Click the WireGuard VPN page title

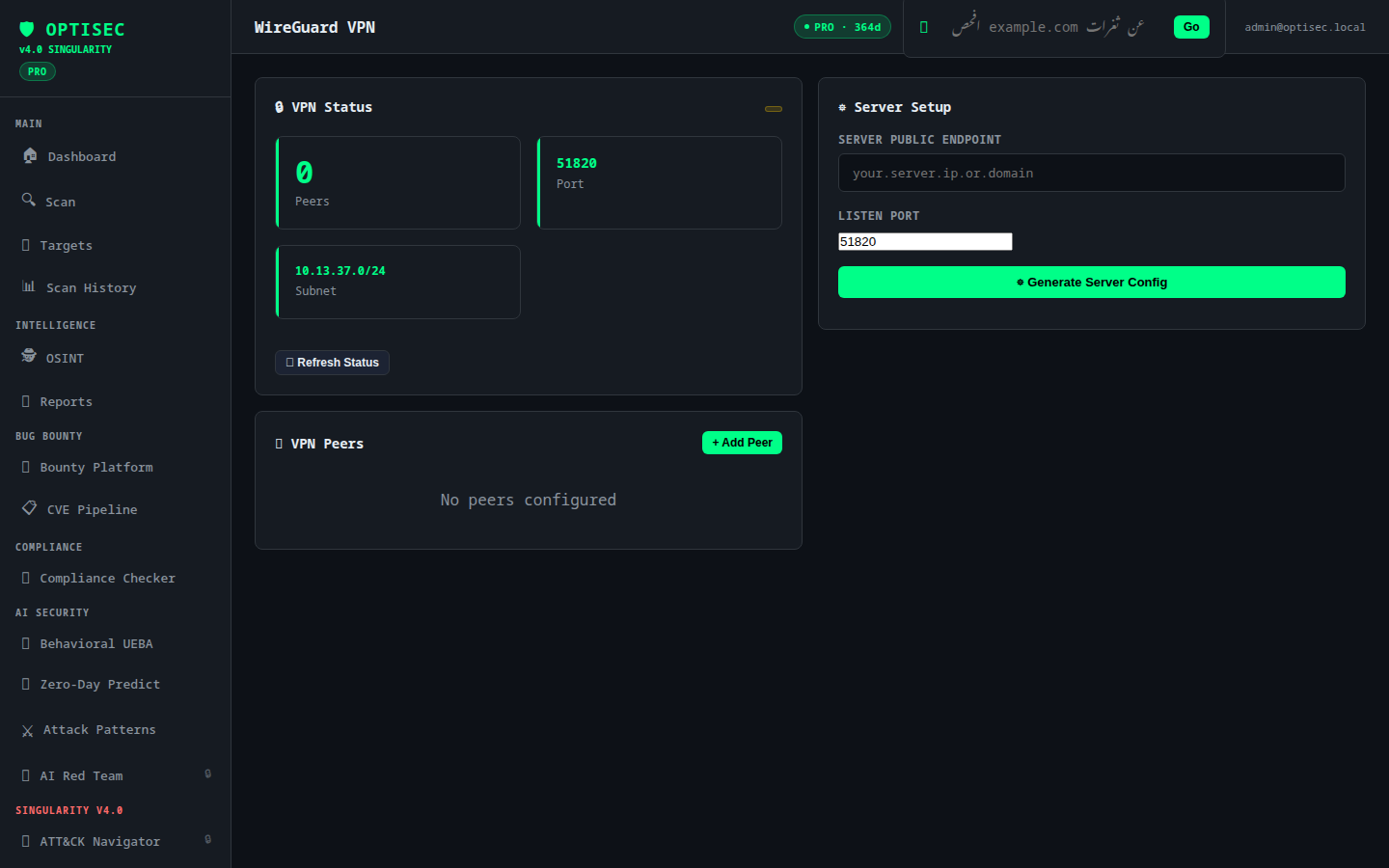click(314, 27)
